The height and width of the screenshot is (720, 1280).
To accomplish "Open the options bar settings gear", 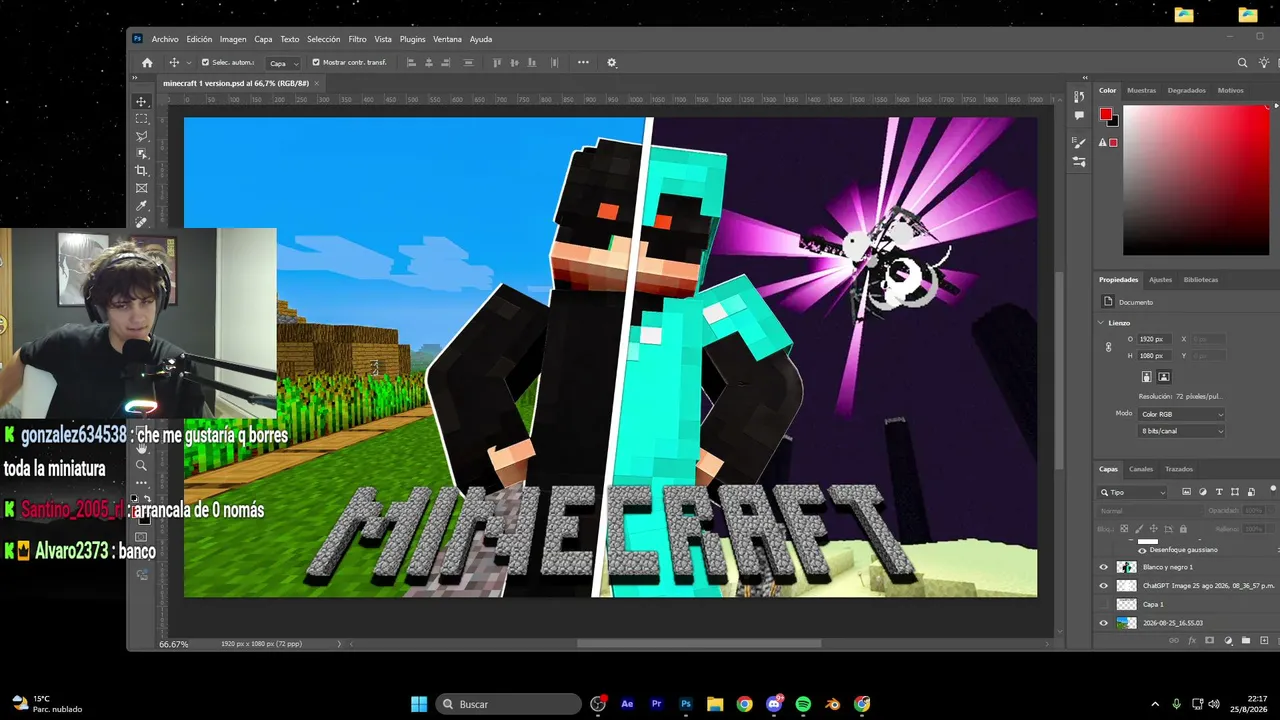I will tap(612, 62).
